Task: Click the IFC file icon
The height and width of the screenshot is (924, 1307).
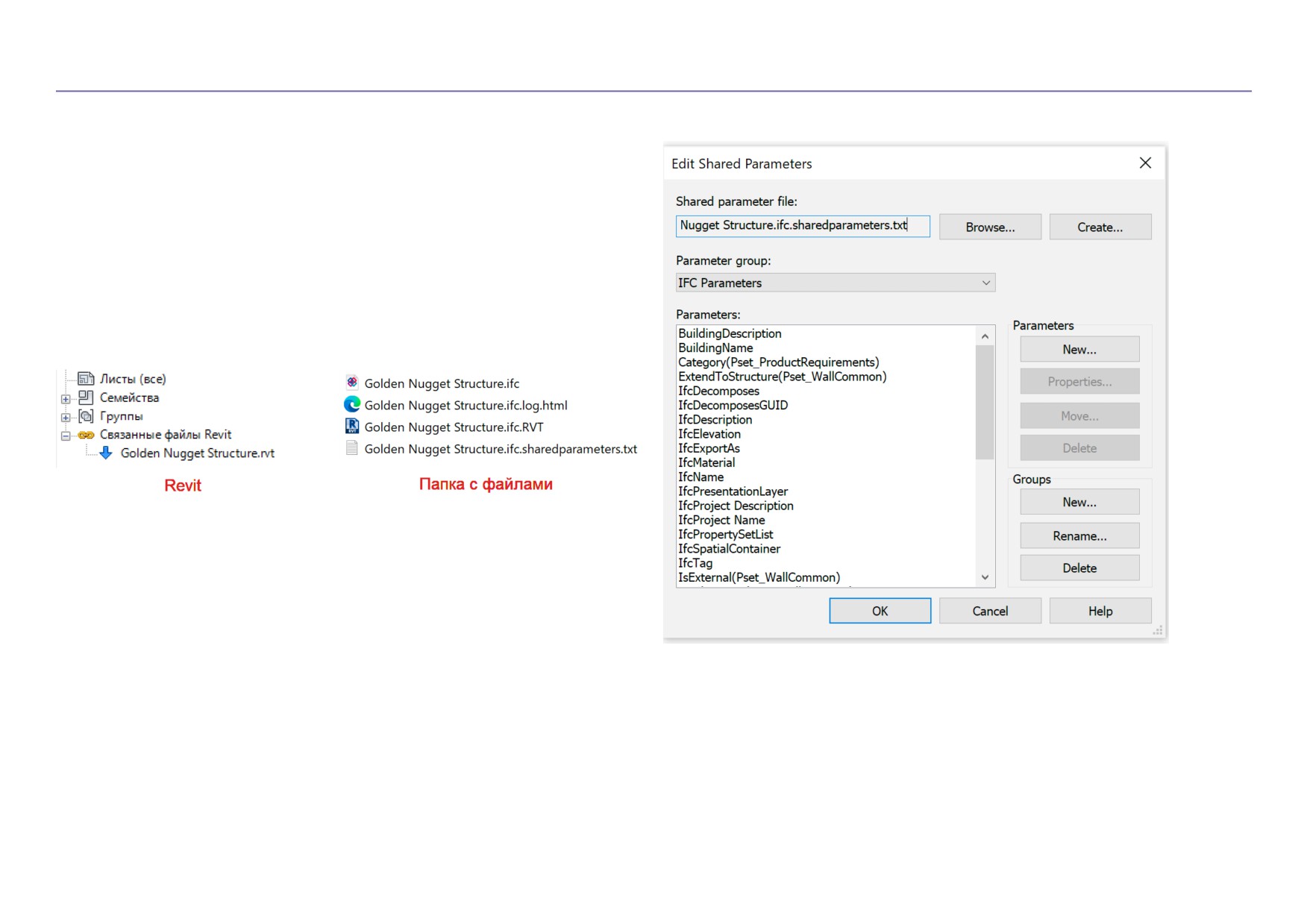Action: click(352, 383)
